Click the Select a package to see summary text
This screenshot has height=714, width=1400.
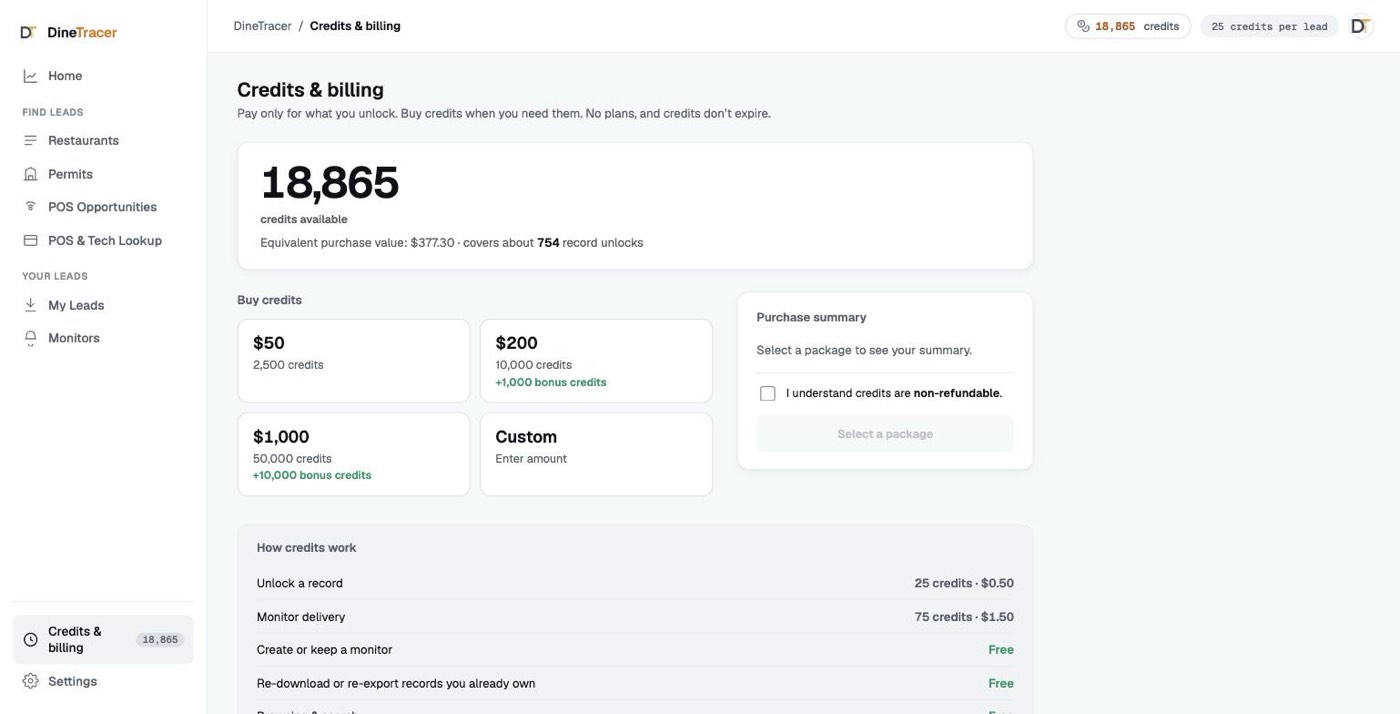864,350
